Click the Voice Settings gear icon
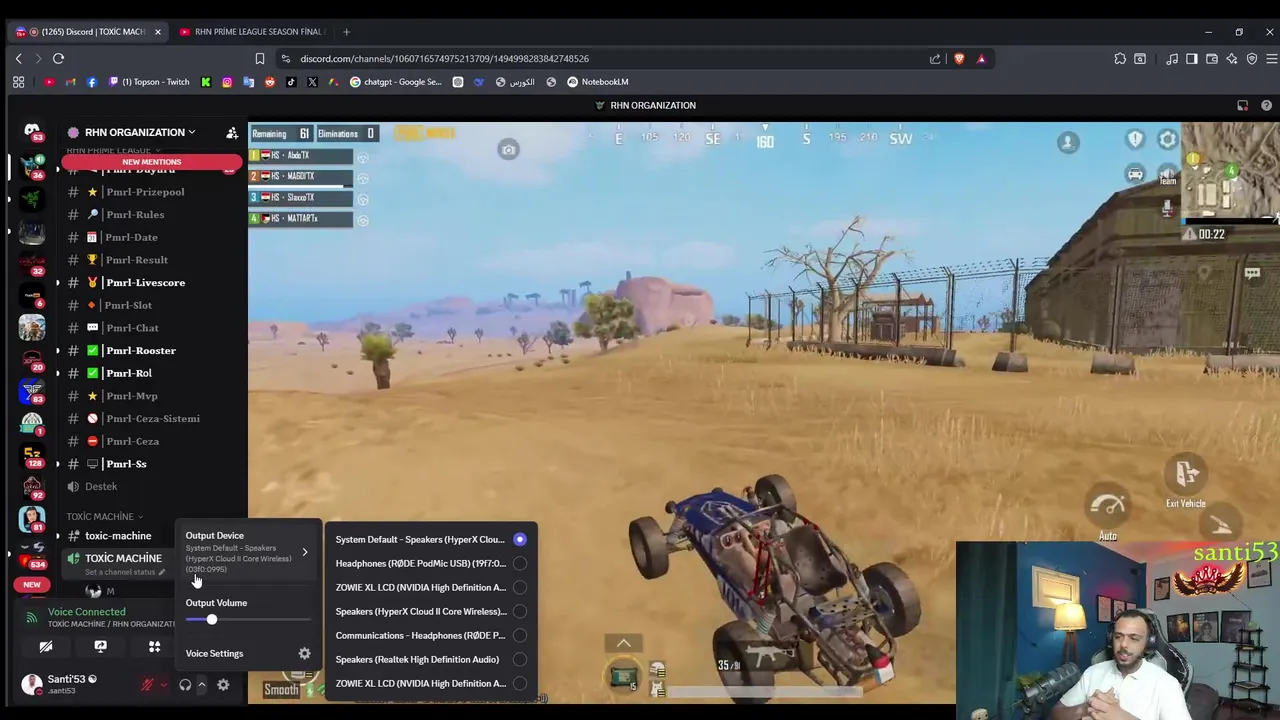 point(304,654)
